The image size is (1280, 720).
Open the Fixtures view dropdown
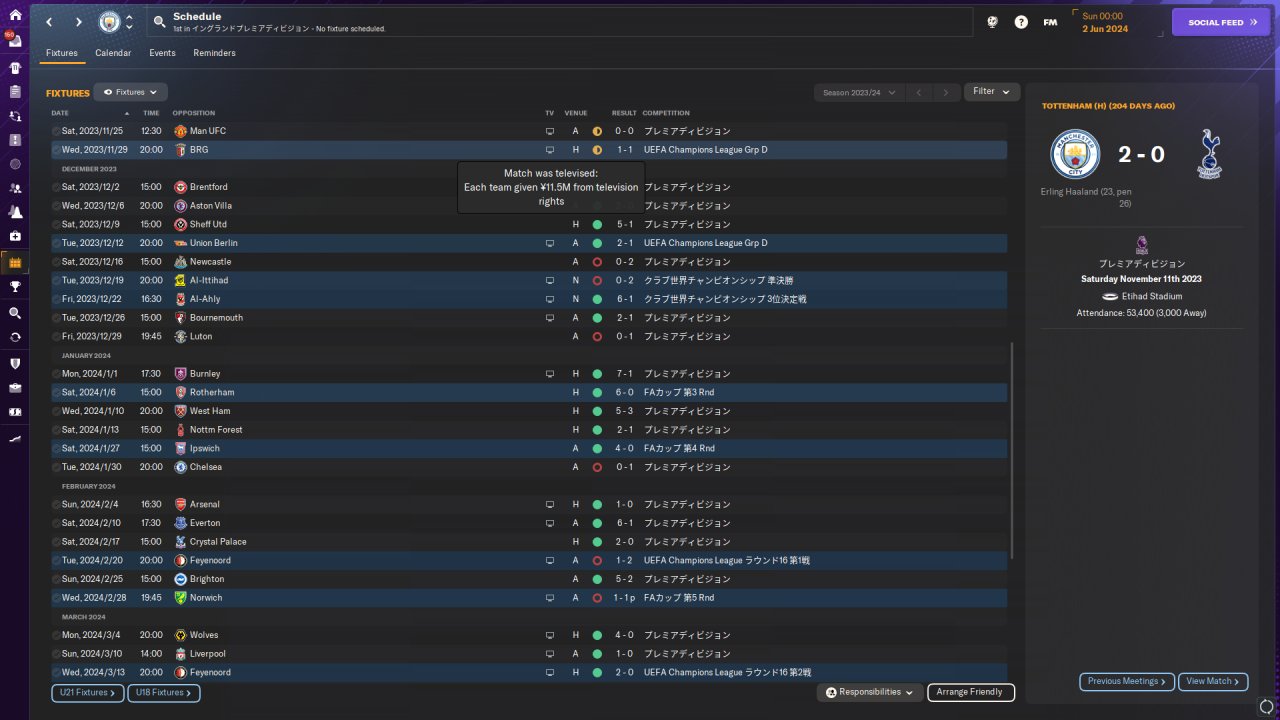click(130, 92)
